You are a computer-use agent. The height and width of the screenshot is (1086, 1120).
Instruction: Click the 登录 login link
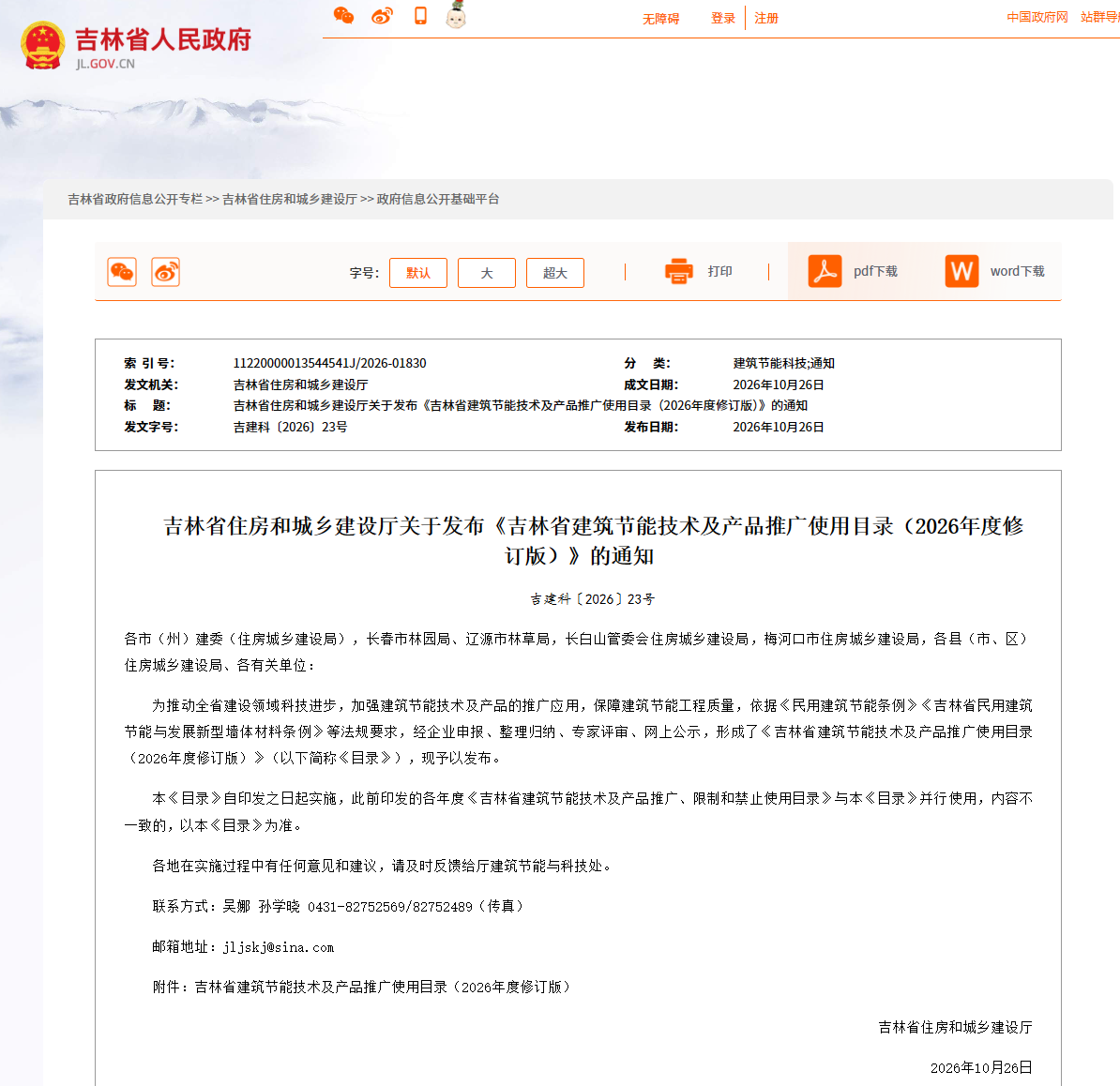pyautogui.click(x=723, y=19)
